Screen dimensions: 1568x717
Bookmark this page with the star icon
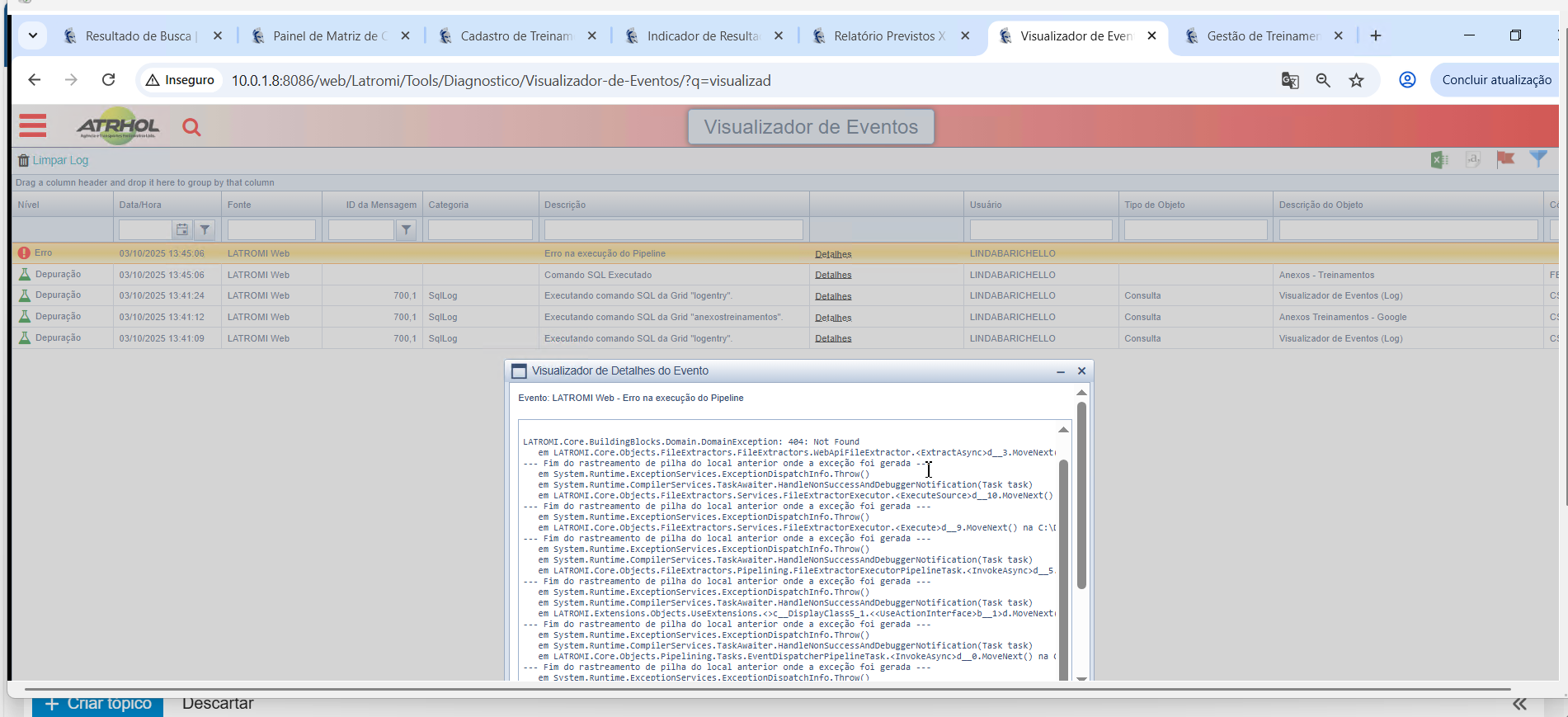click(x=1356, y=80)
